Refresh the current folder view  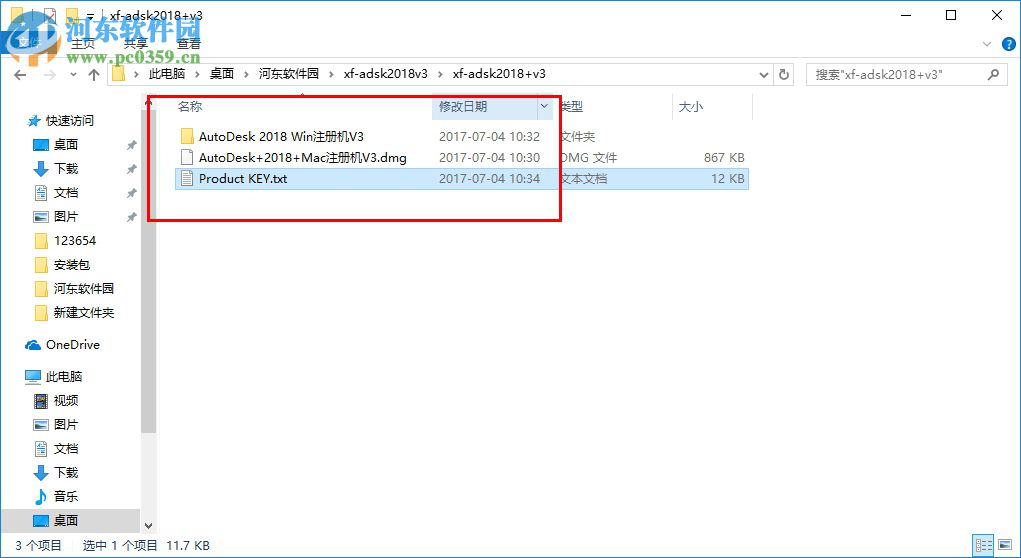(784, 75)
